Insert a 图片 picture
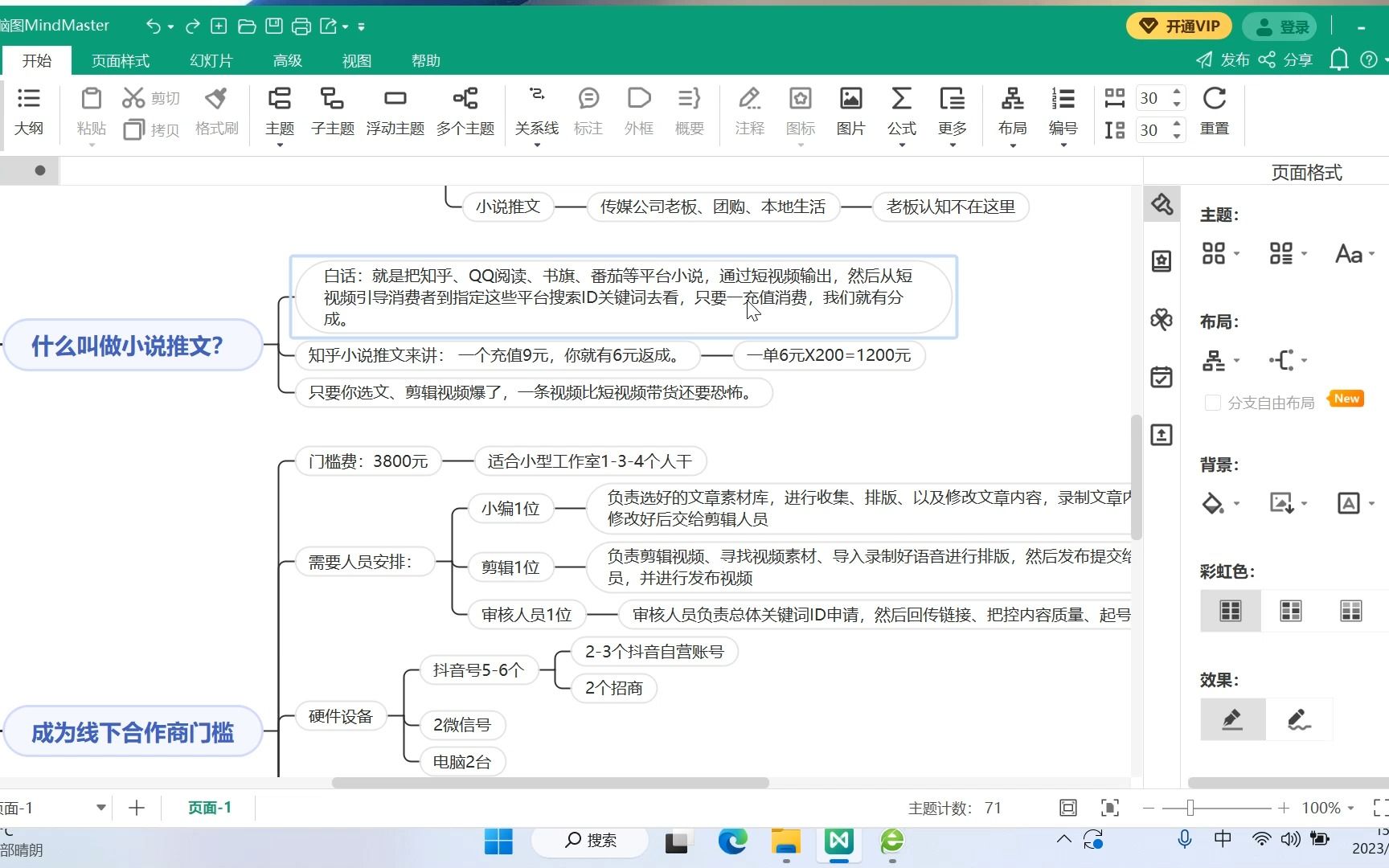 tap(850, 112)
